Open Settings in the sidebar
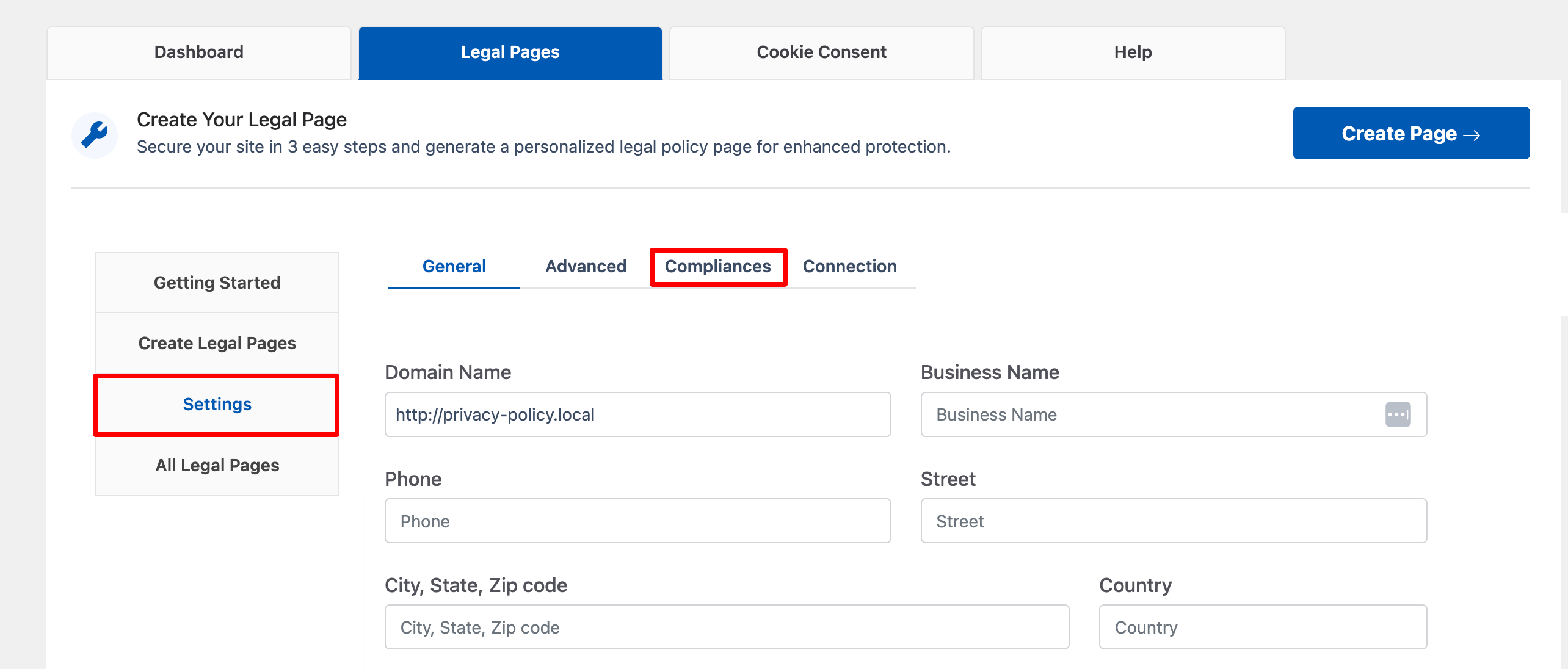Image resolution: width=1568 pixels, height=669 pixels. 217,404
